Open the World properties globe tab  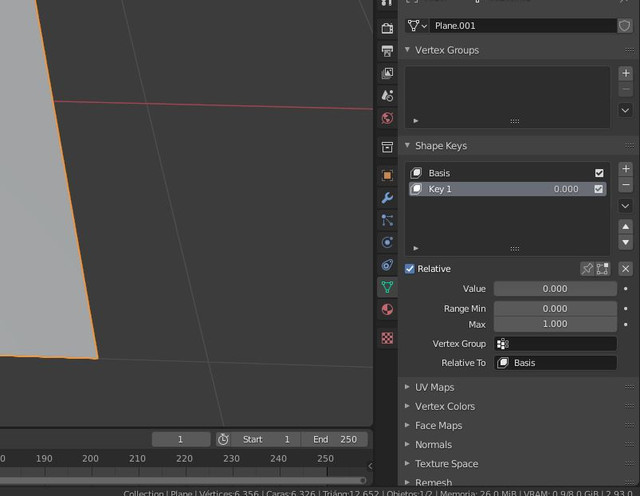(387, 118)
